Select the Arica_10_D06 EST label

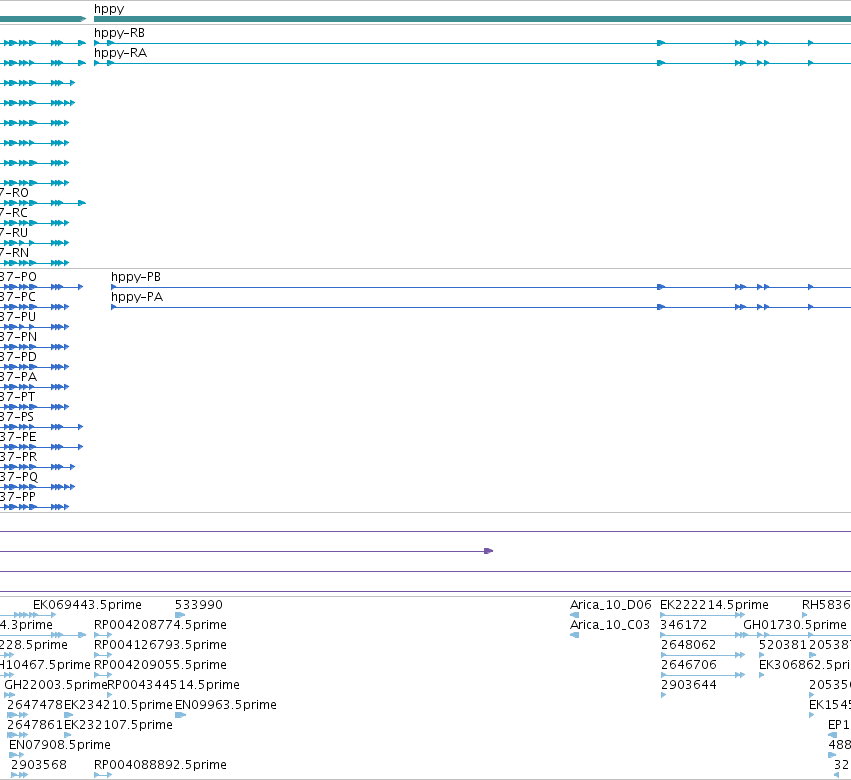click(611, 605)
